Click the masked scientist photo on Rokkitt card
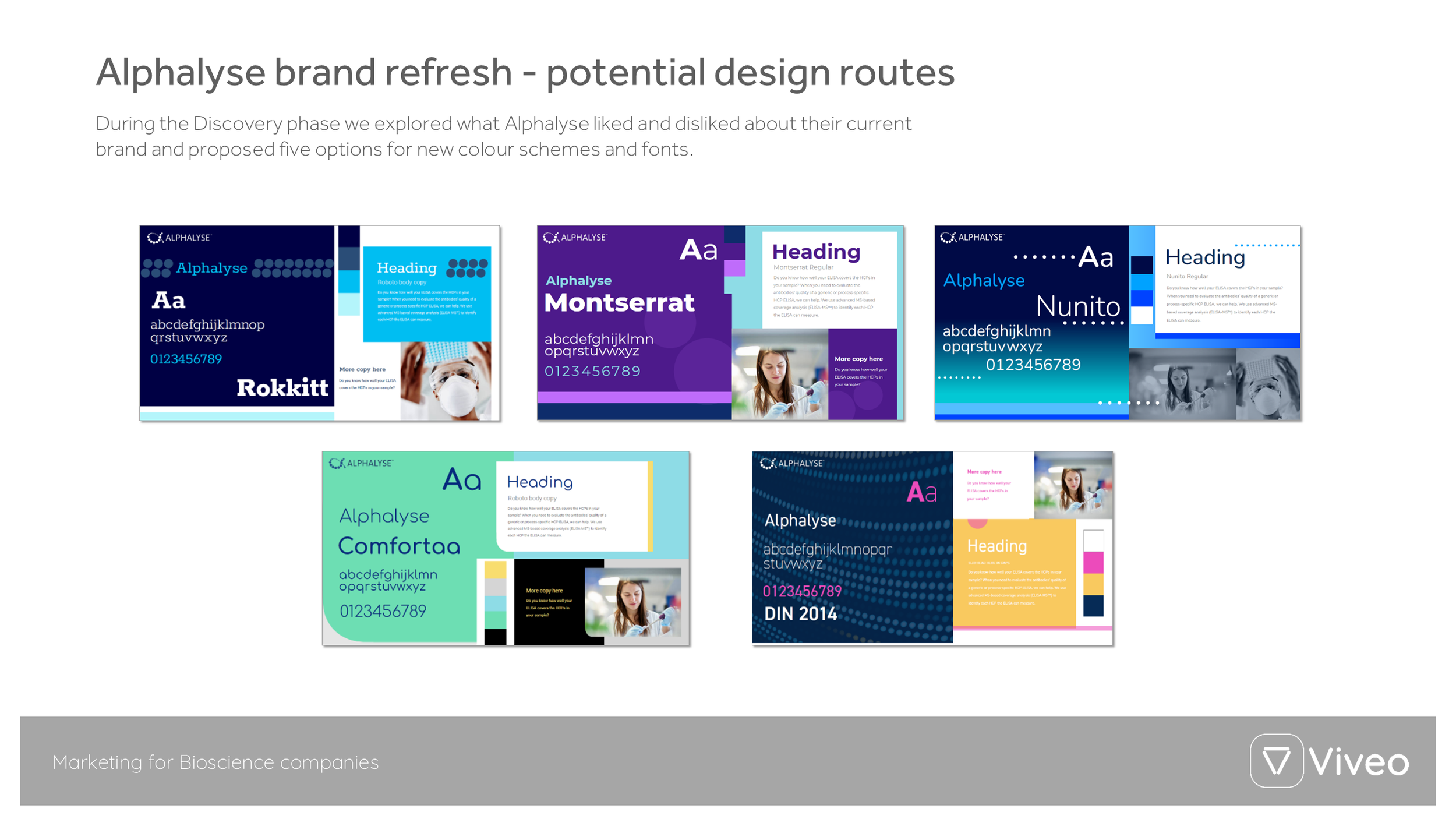This screenshot has height=819, width=1456. (x=446, y=381)
